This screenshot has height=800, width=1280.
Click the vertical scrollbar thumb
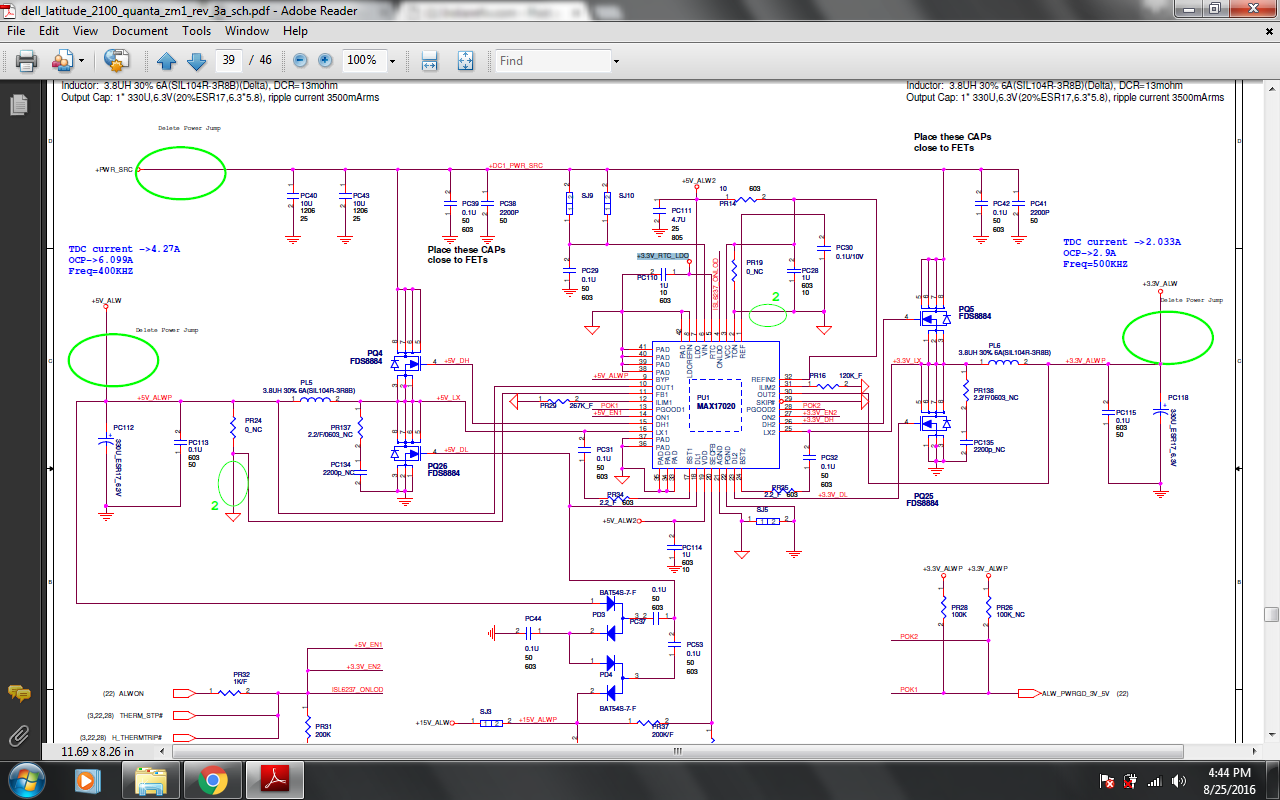[x=1271, y=614]
